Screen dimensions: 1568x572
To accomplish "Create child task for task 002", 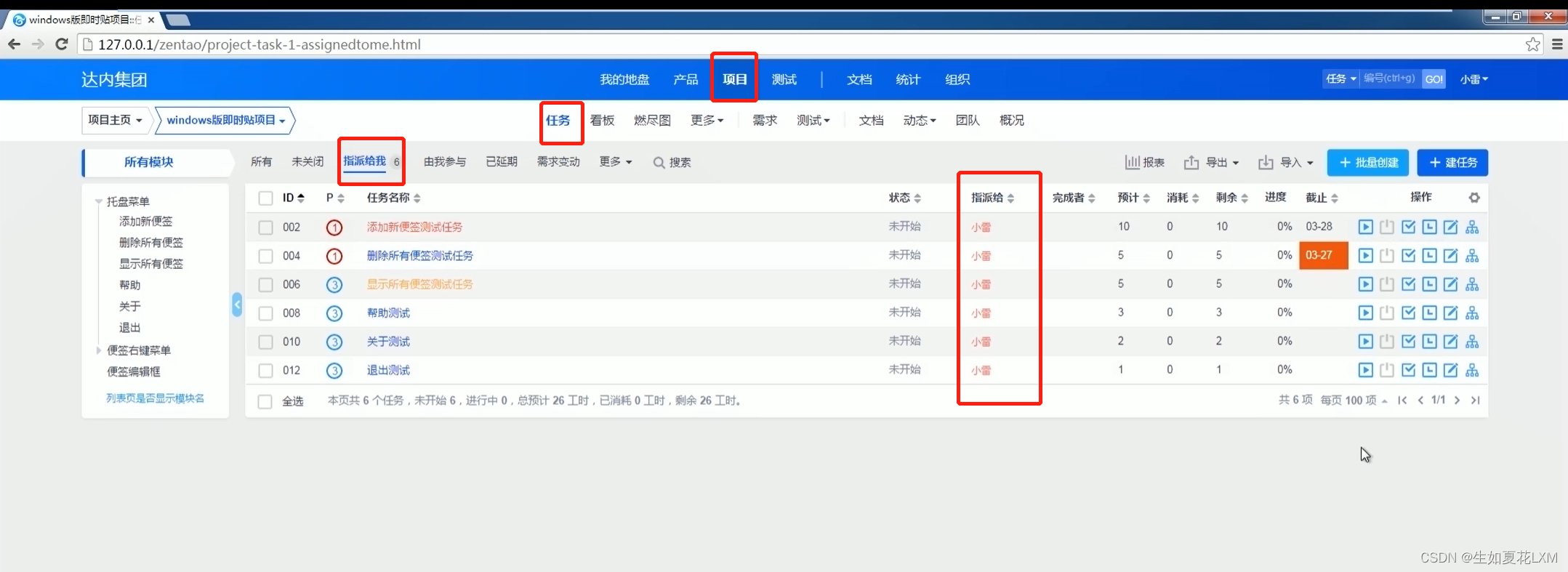I will click(x=1472, y=227).
